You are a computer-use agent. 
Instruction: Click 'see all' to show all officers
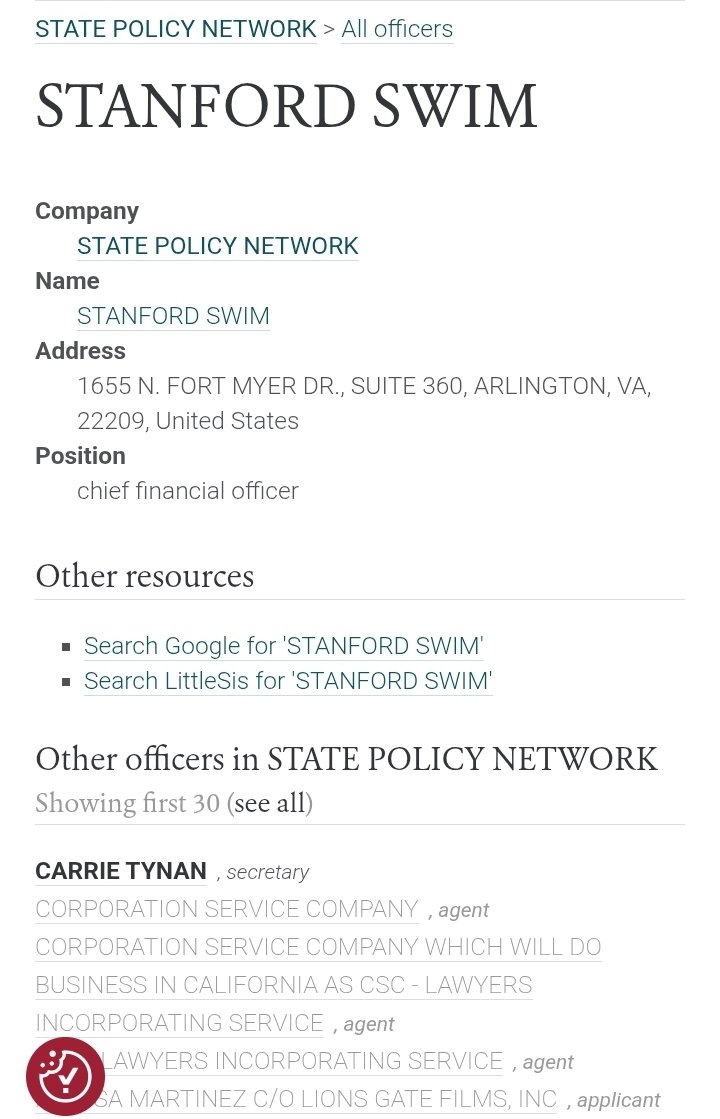(269, 803)
